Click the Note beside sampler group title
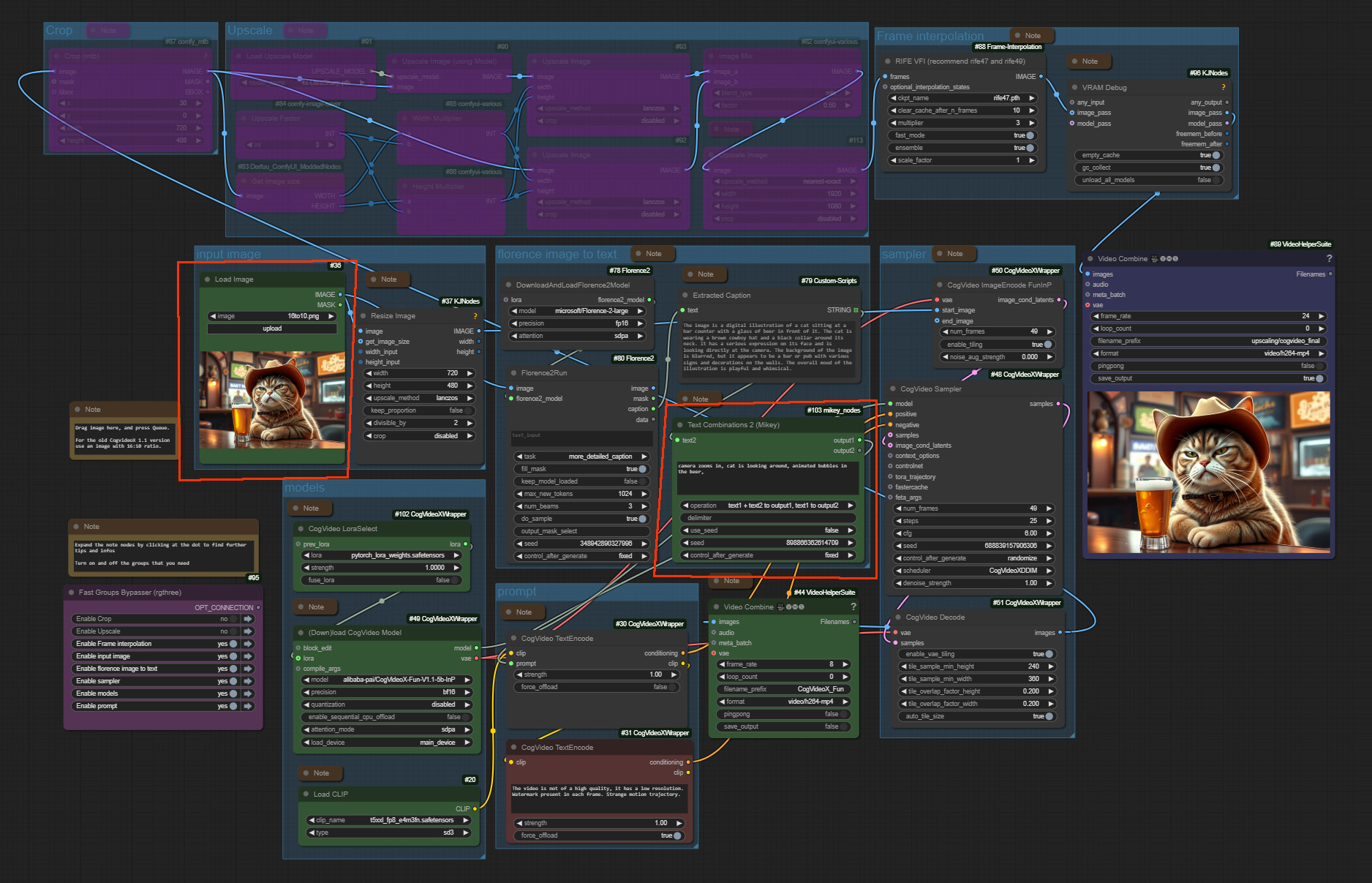 click(x=955, y=254)
